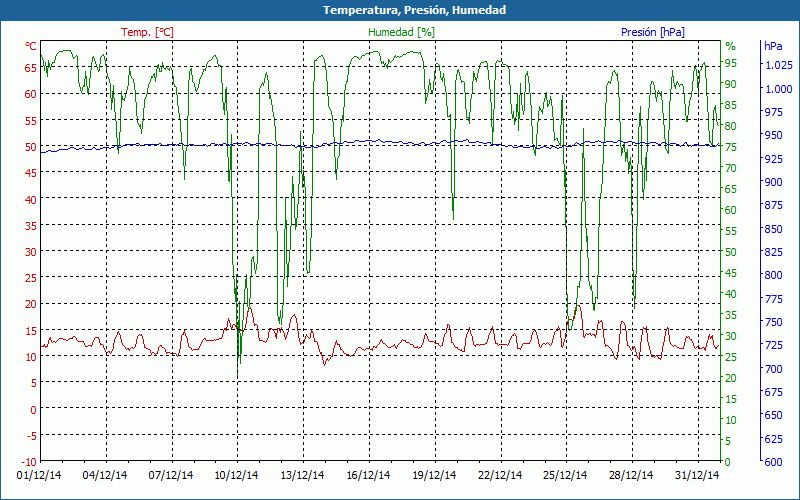The image size is (800, 500).
Task: Click "1.025" on the blue pressure axis
Action: coord(778,65)
